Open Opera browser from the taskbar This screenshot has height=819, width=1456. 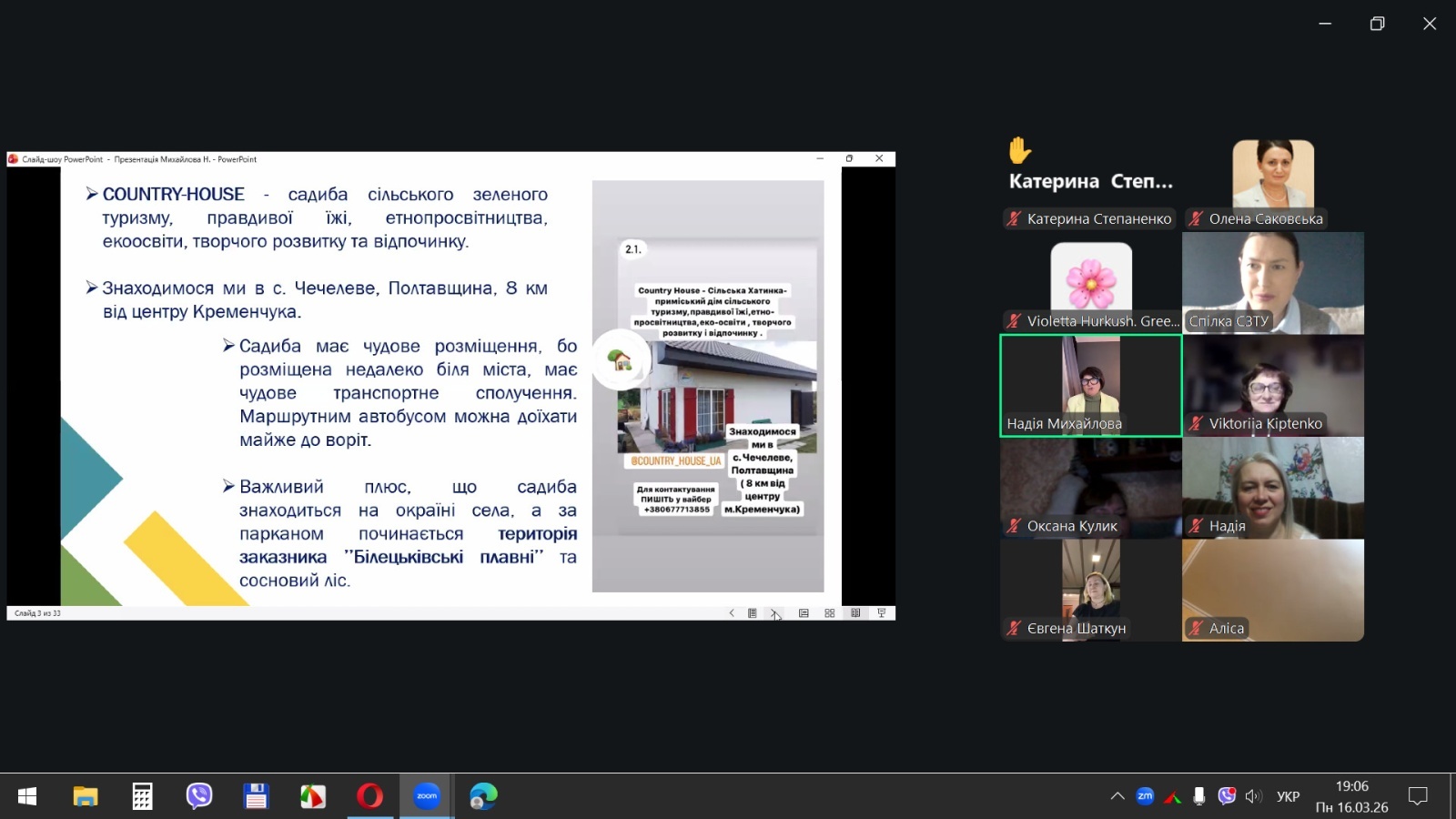point(369,796)
